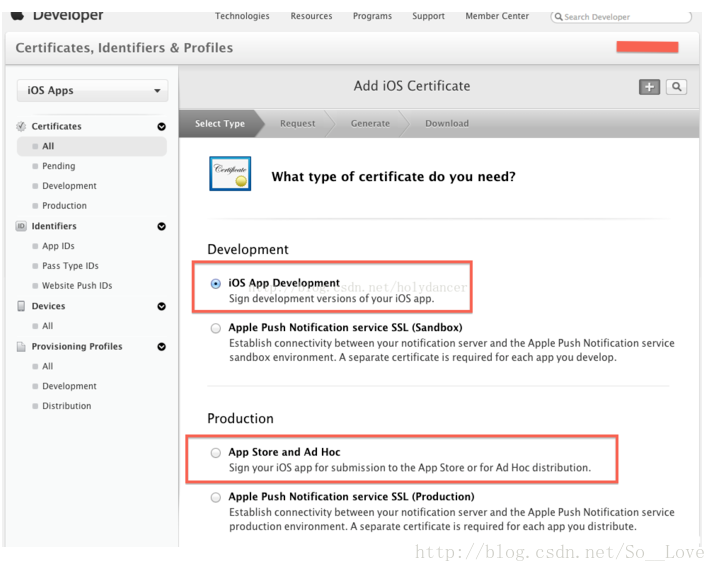Click the iOS App Development label text
The image size is (716, 572).
tap(284, 283)
